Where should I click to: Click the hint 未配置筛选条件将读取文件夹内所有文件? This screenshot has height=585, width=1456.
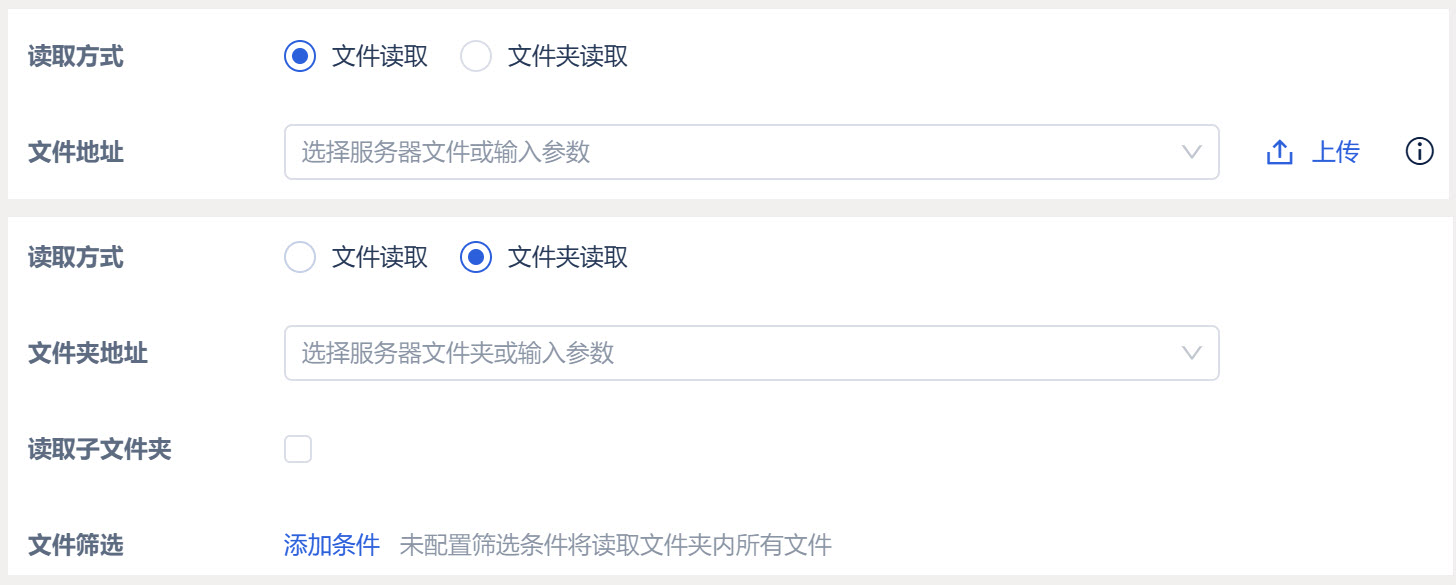click(x=616, y=545)
